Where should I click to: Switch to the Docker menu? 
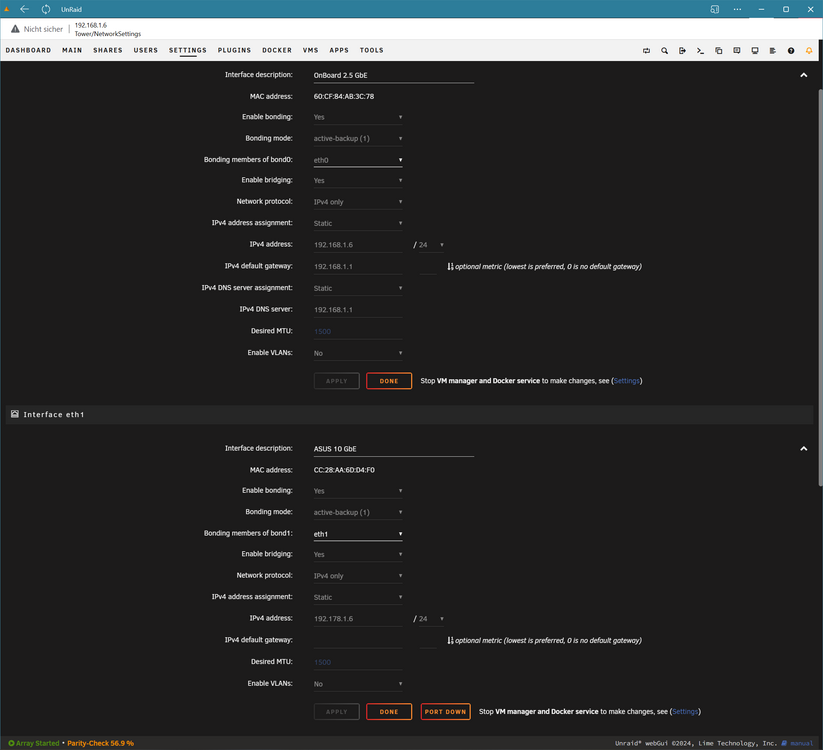pyautogui.click(x=277, y=50)
